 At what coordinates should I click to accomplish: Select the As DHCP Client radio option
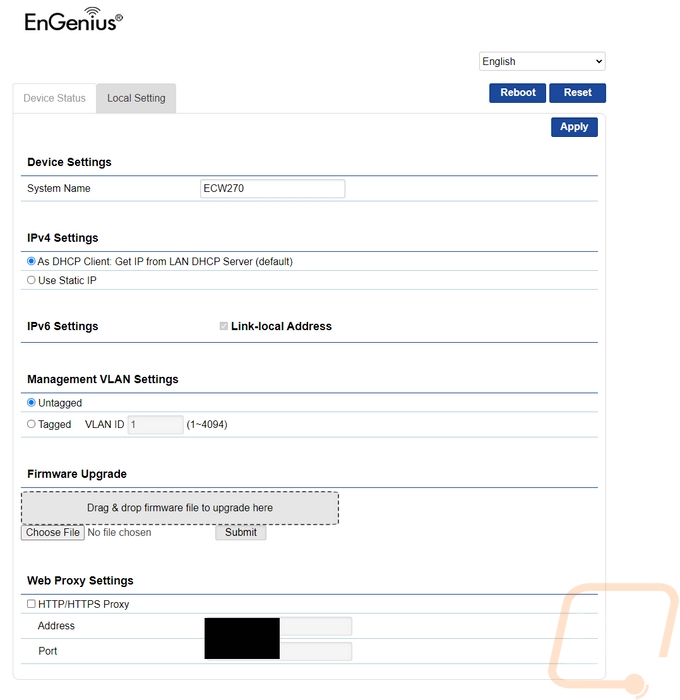pyautogui.click(x=31, y=261)
